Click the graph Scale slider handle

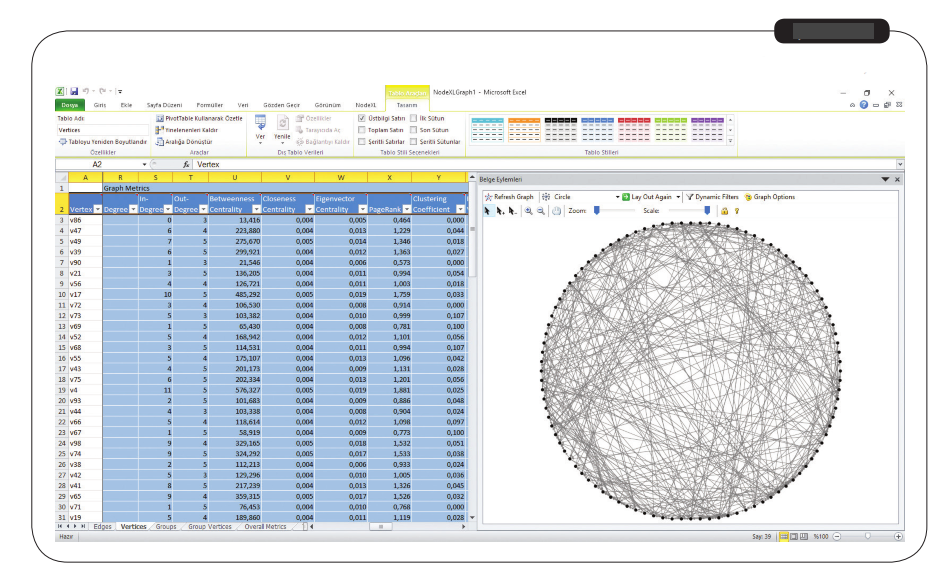pos(708,211)
